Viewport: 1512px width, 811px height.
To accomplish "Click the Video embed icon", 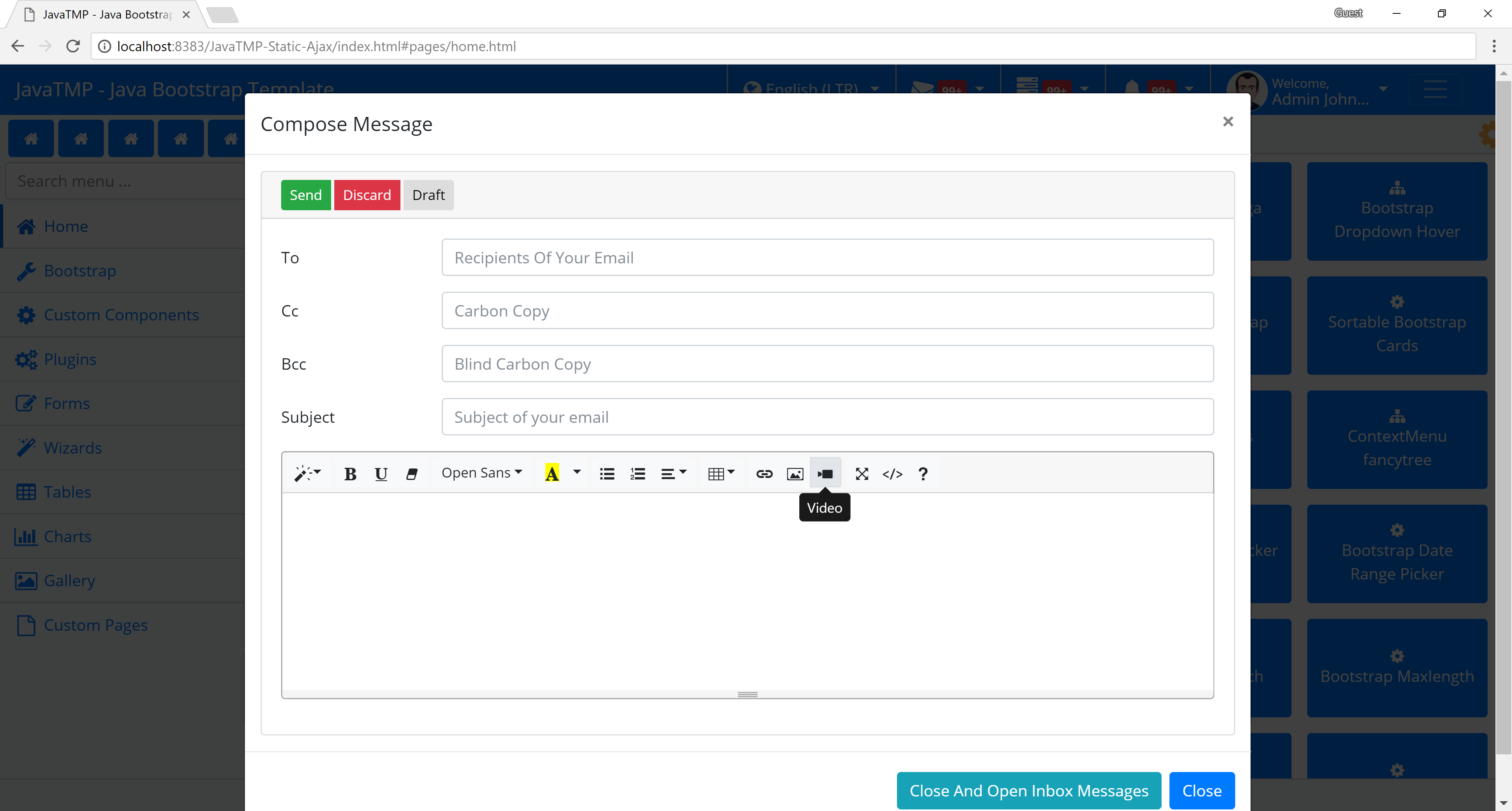I will pos(825,473).
